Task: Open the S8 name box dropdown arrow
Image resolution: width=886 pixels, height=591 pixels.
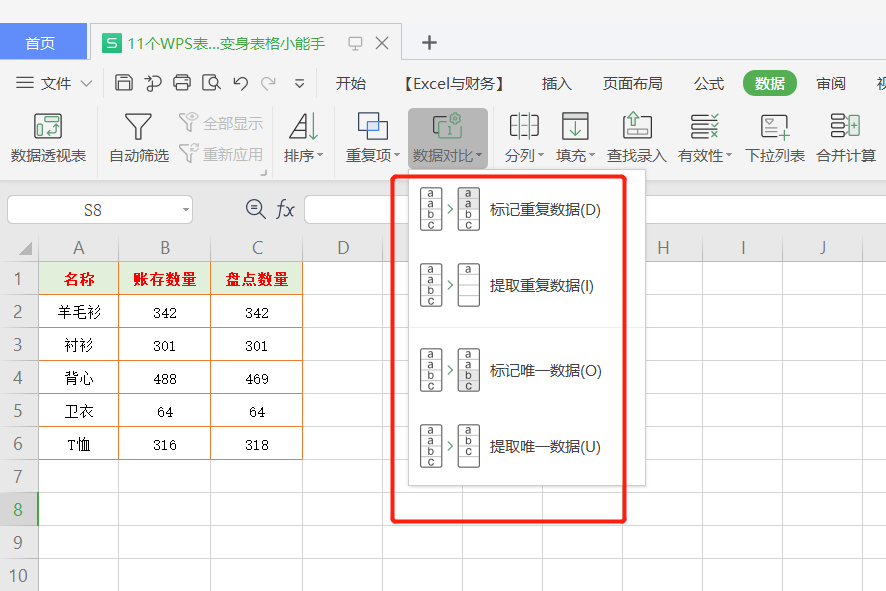Action: tap(186, 210)
